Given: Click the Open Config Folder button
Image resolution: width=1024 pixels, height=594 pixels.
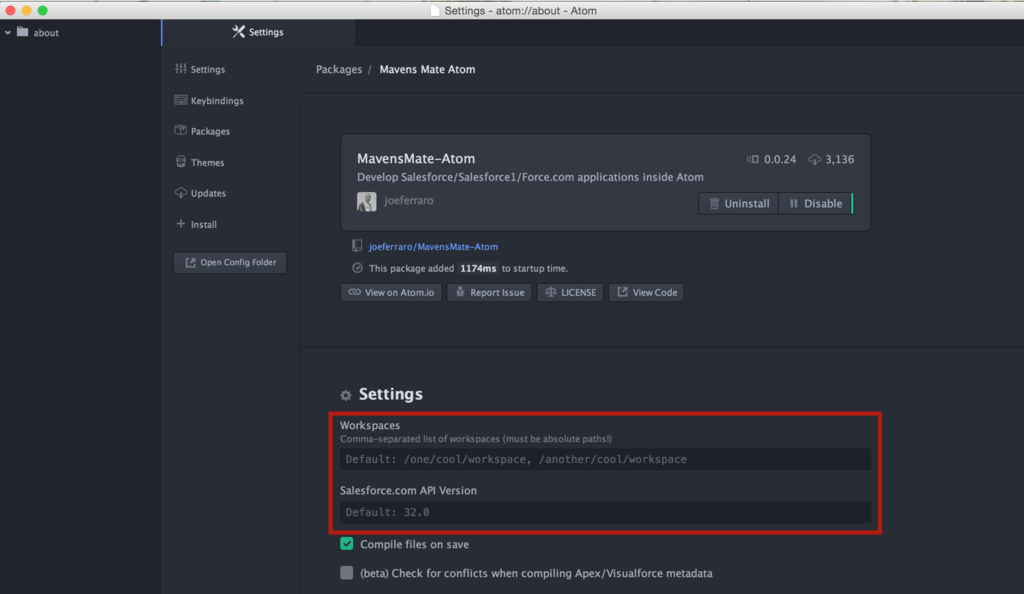Looking at the screenshot, I should pyautogui.click(x=230, y=262).
